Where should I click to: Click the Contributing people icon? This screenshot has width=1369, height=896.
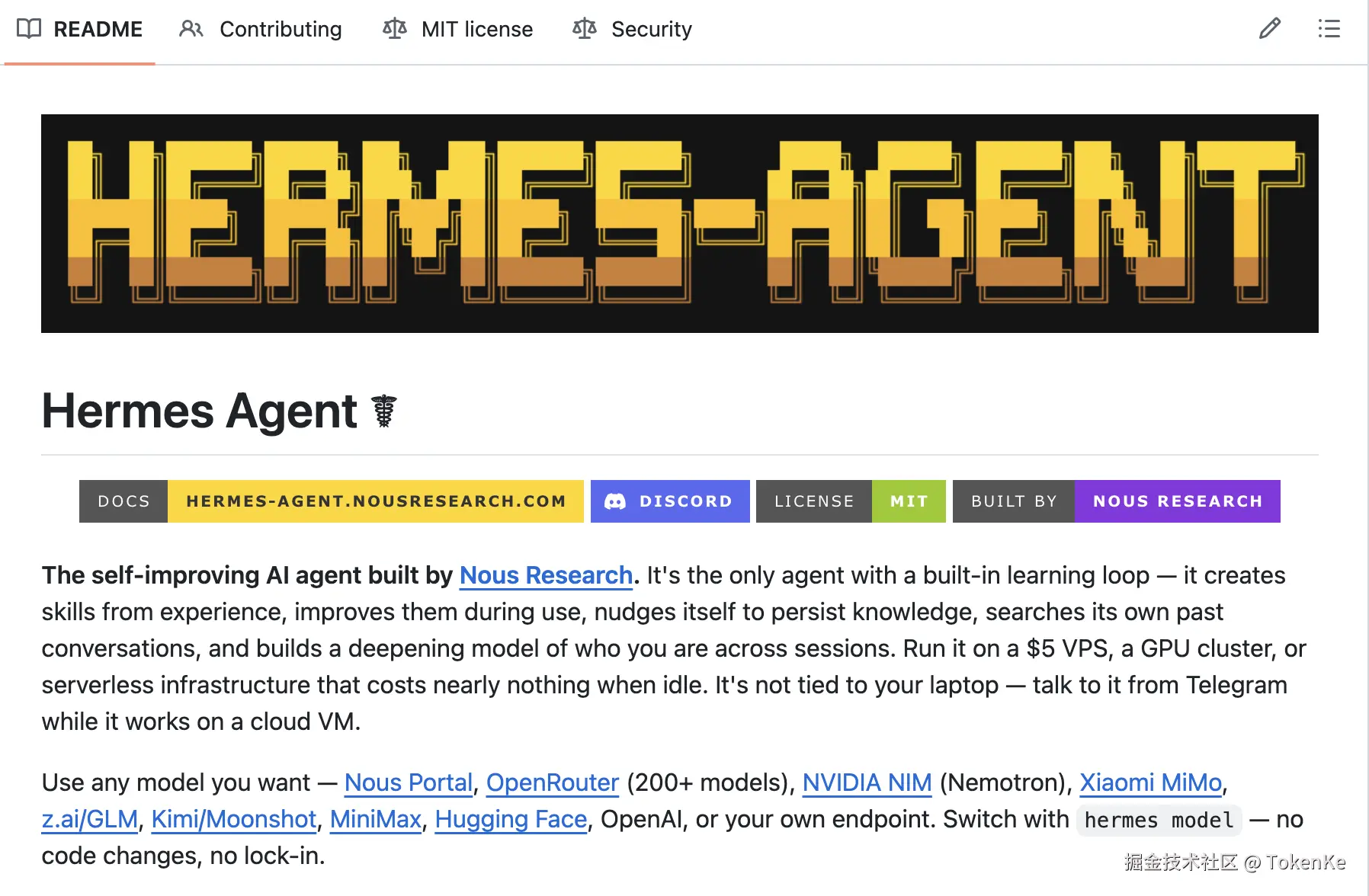pyautogui.click(x=191, y=29)
